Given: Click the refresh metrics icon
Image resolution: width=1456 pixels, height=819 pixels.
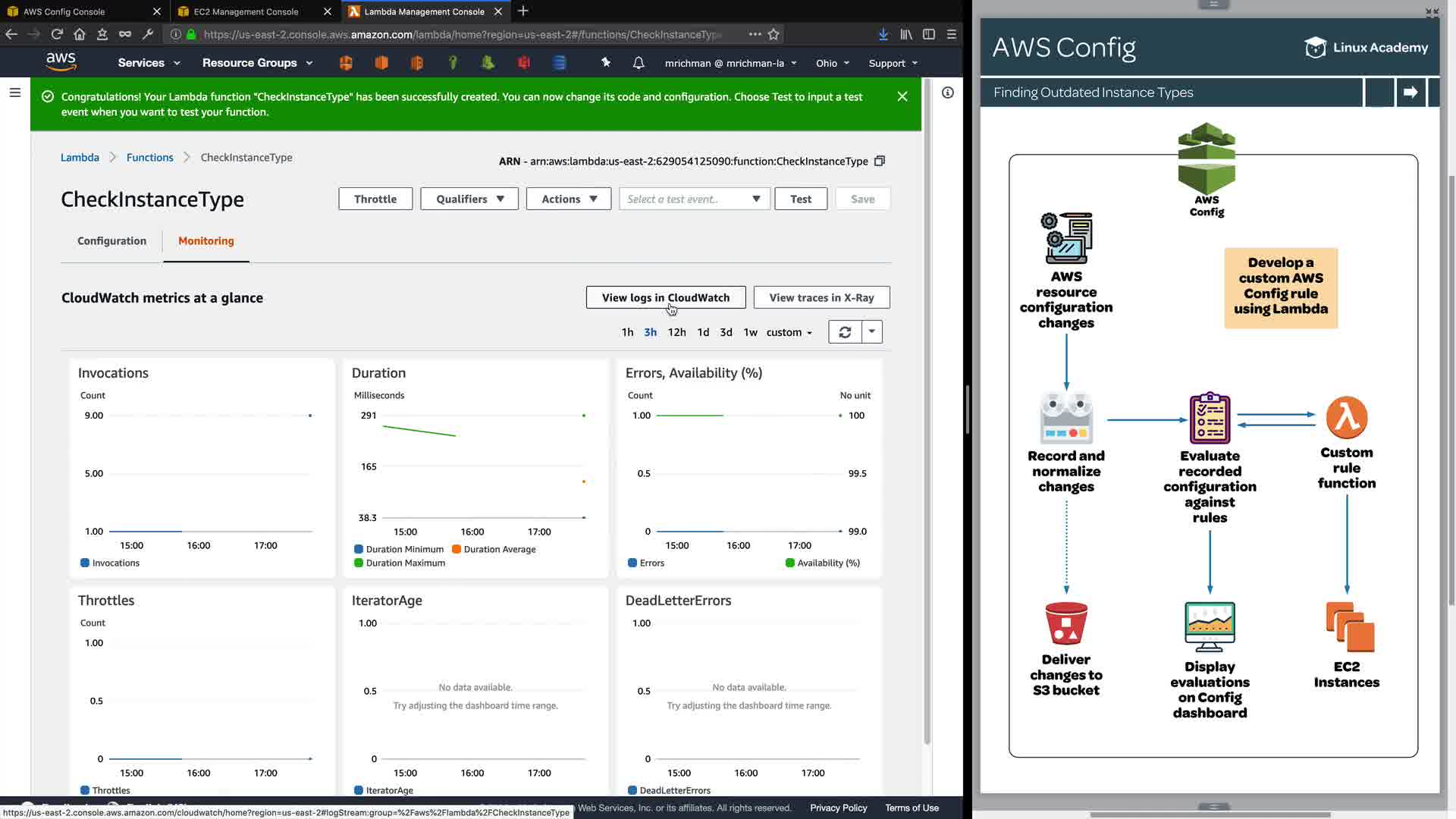Looking at the screenshot, I should click(x=845, y=332).
